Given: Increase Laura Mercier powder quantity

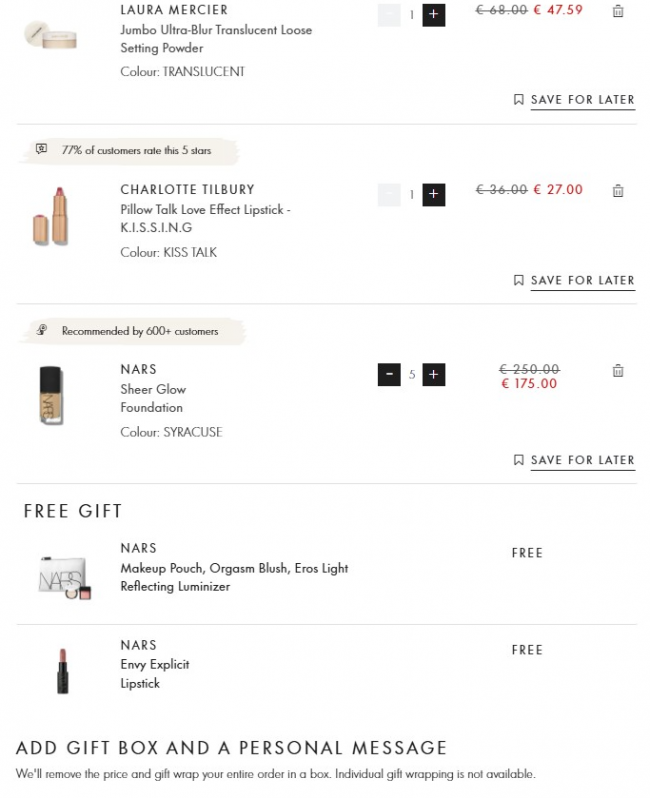Looking at the screenshot, I should pos(433,14).
